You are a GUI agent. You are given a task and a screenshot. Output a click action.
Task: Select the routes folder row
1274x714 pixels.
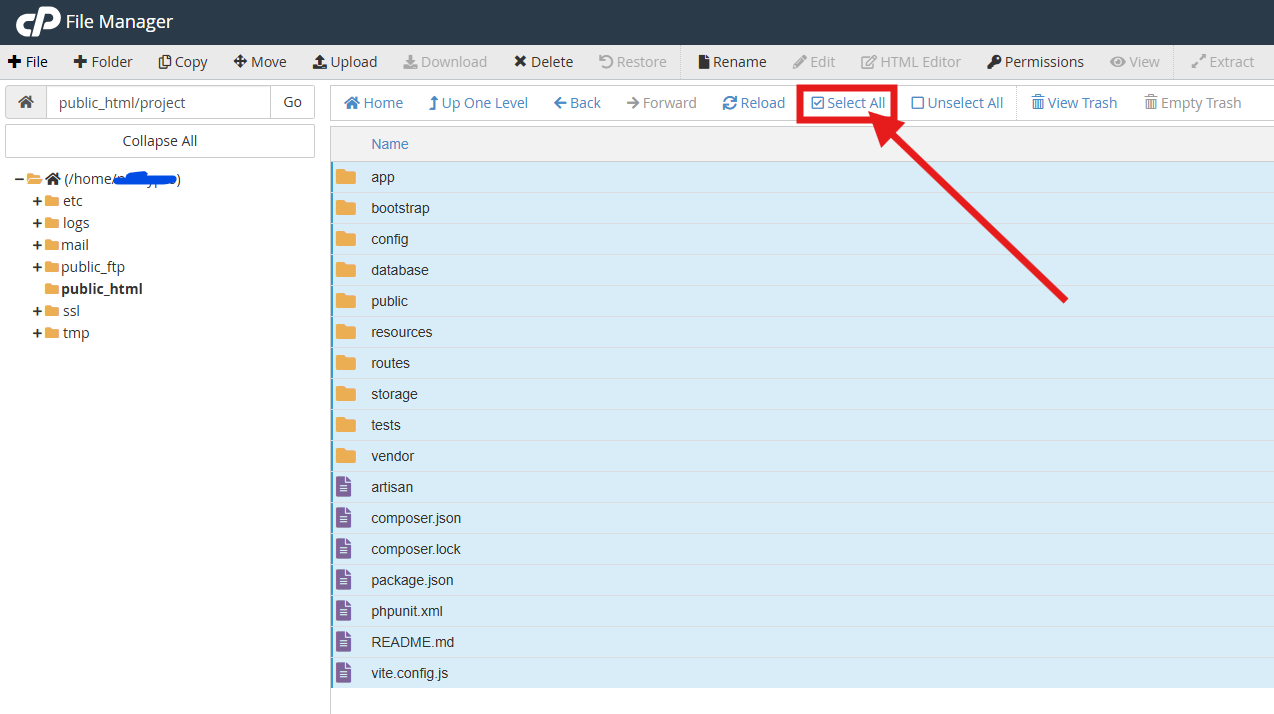802,363
